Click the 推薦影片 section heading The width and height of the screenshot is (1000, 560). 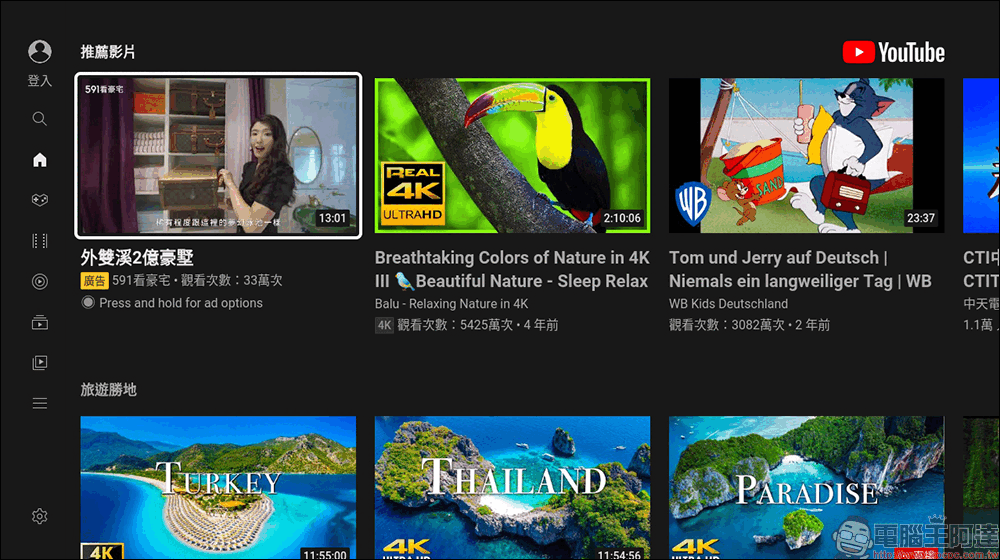pos(108,52)
